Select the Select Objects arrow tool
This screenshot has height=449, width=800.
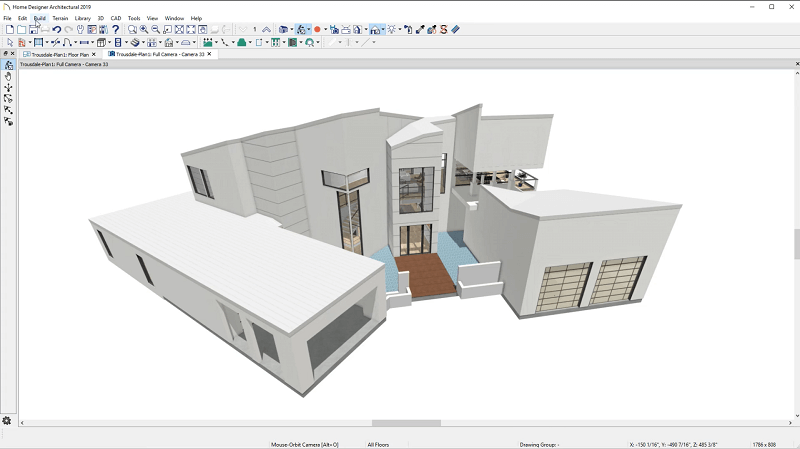[10, 42]
